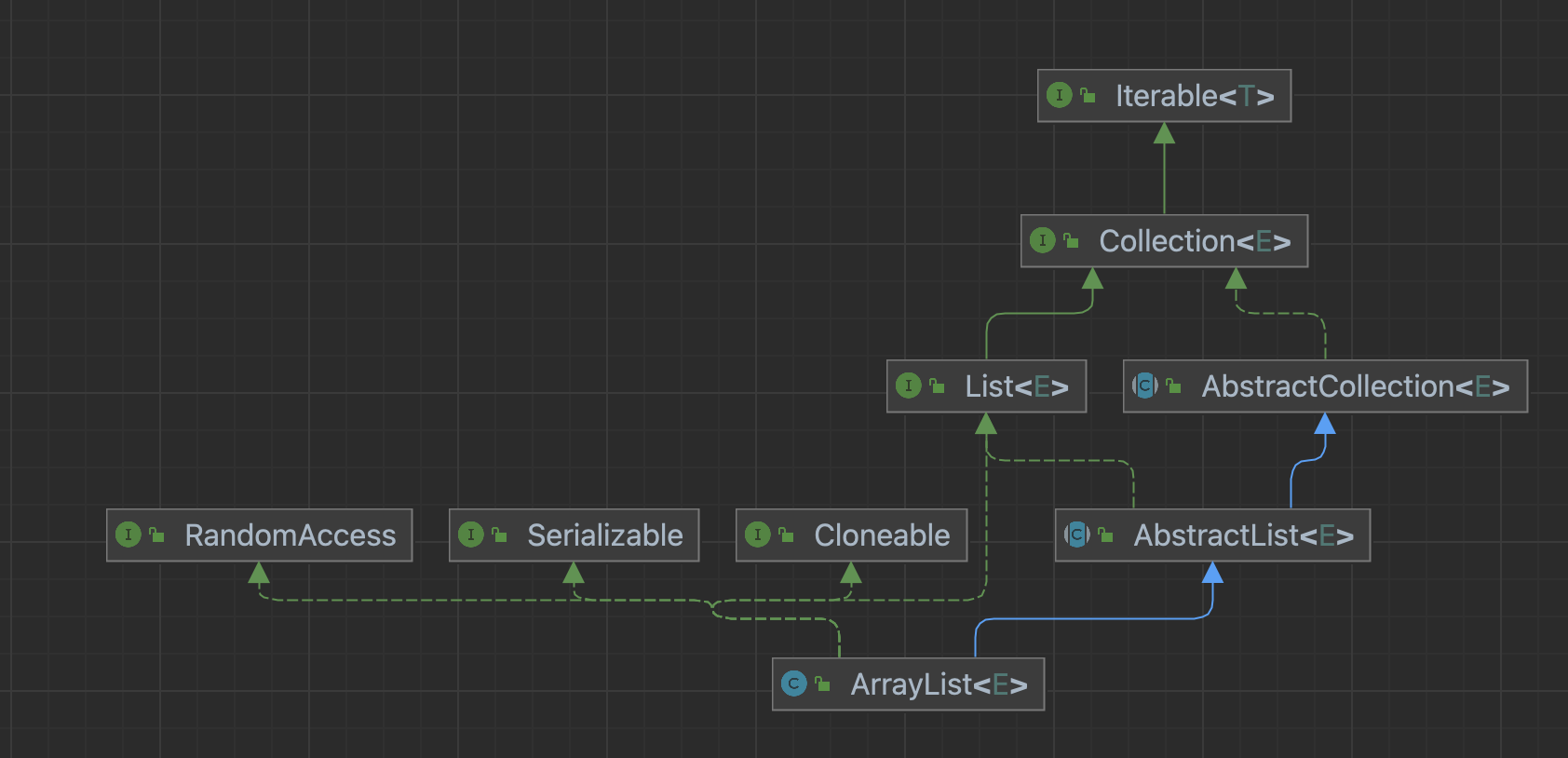The height and width of the screenshot is (758, 1568).
Task: Click public lock icon on AbstractCollection<E>
Action: [1173, 386]
